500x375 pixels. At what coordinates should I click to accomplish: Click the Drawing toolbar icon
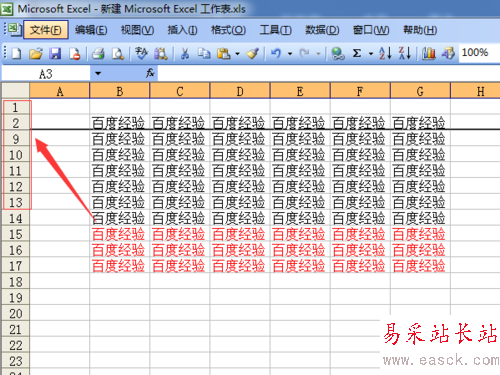pos(448,53)
